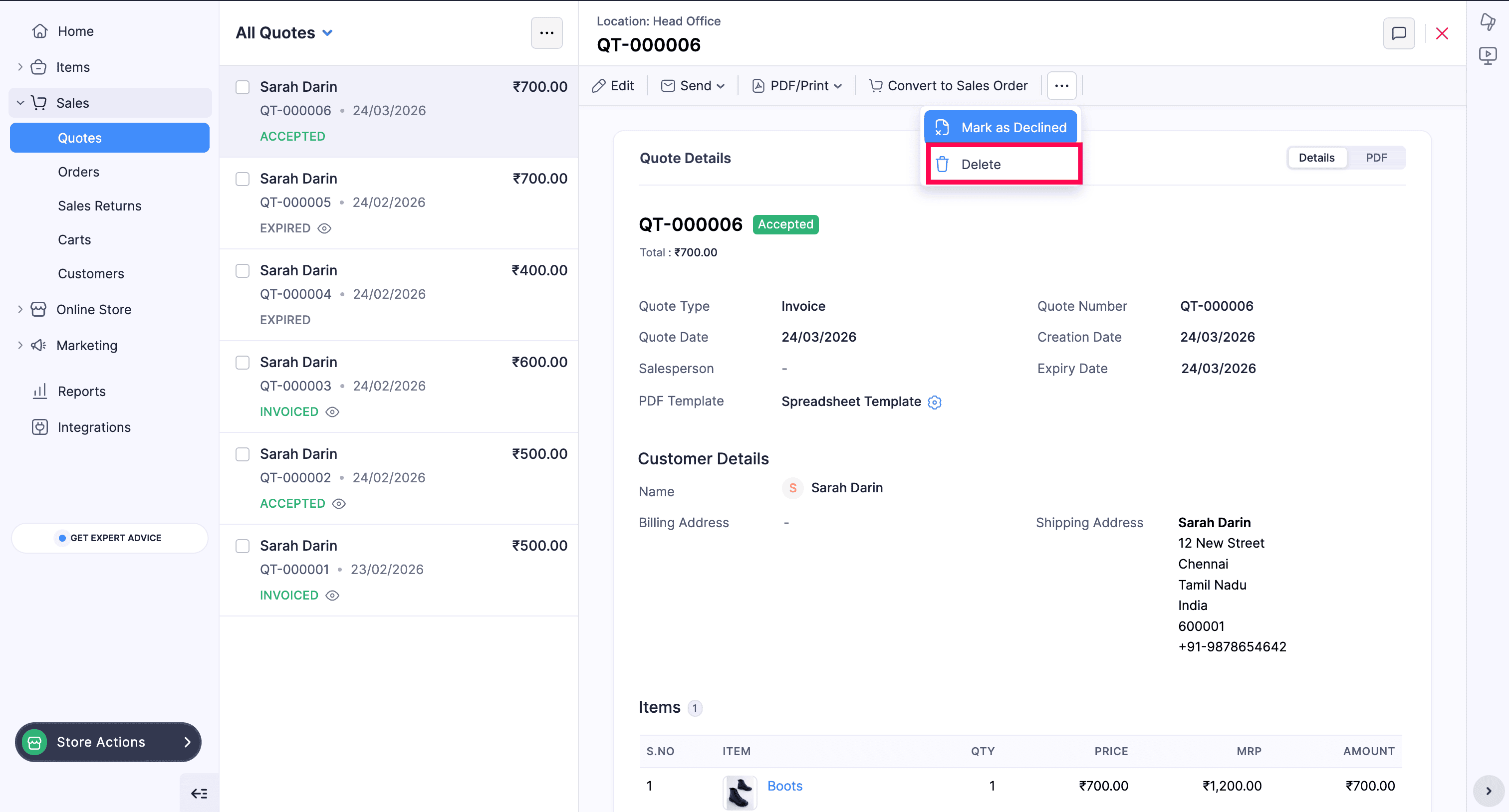This screenshot has width=1509, height=812.
Task: Click the video tutorial icon at right edge
Action: (1488, 56)
